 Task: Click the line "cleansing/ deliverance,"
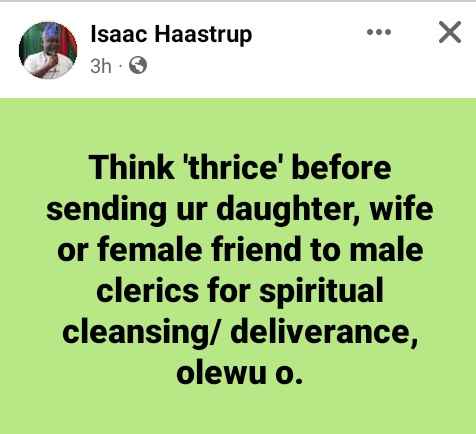(x=240, y=333)
